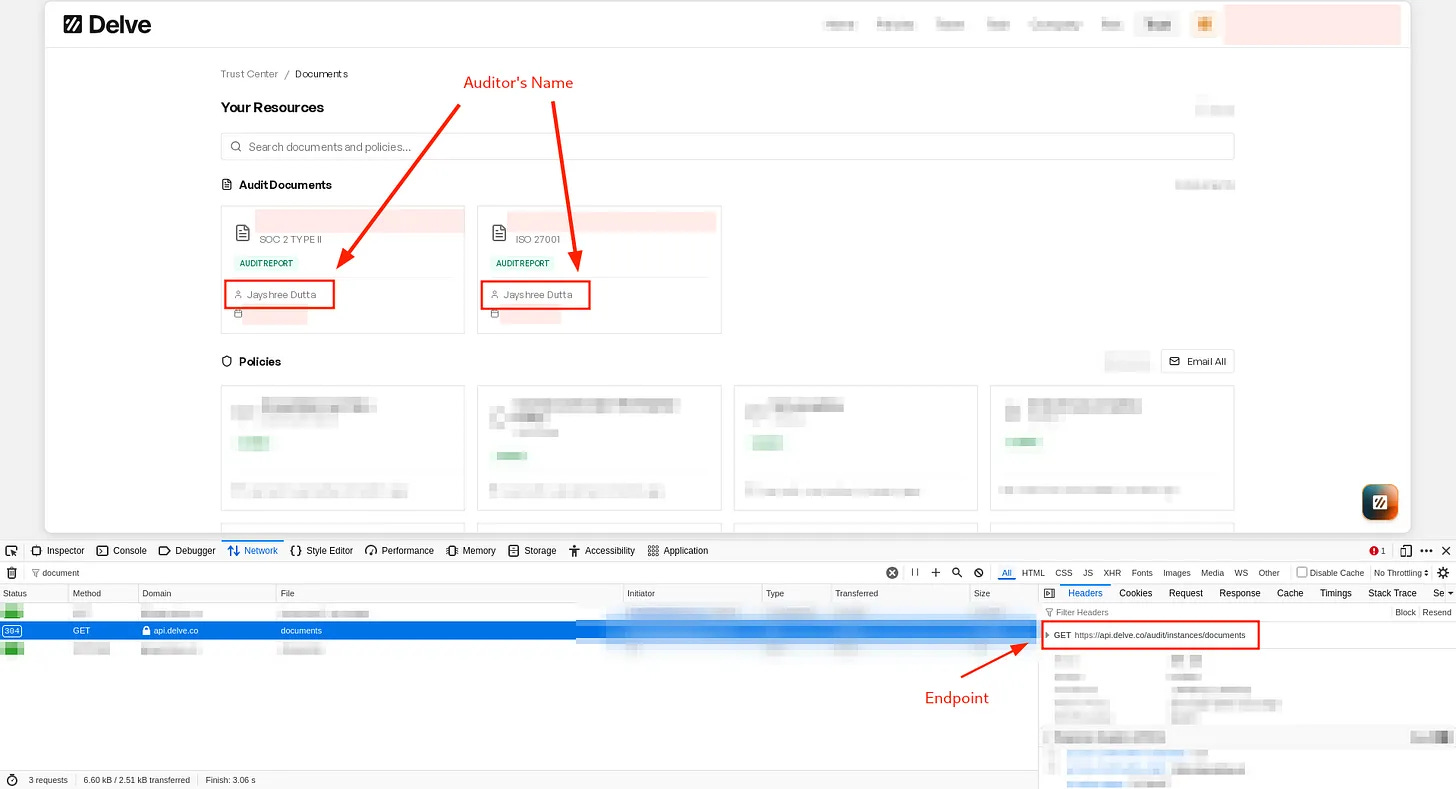Filter requests by Other type
Screen dimensions: 1456x789
(x=1269, y=573)
